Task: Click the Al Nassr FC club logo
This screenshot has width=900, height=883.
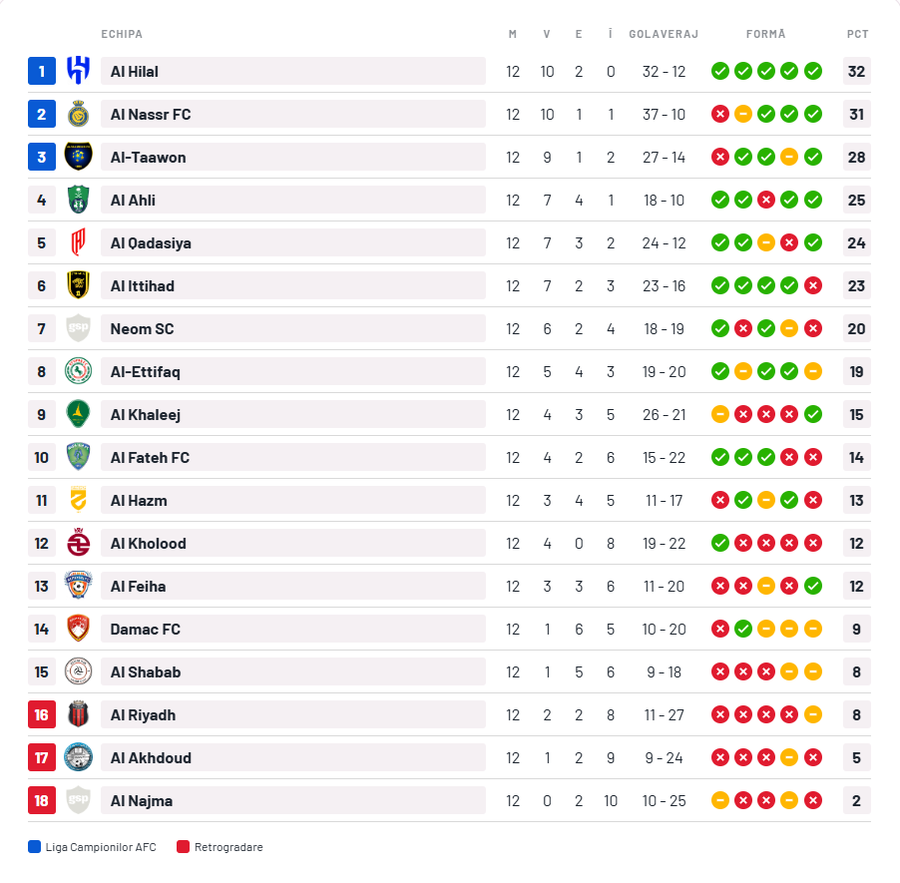Action: (78, 114)
